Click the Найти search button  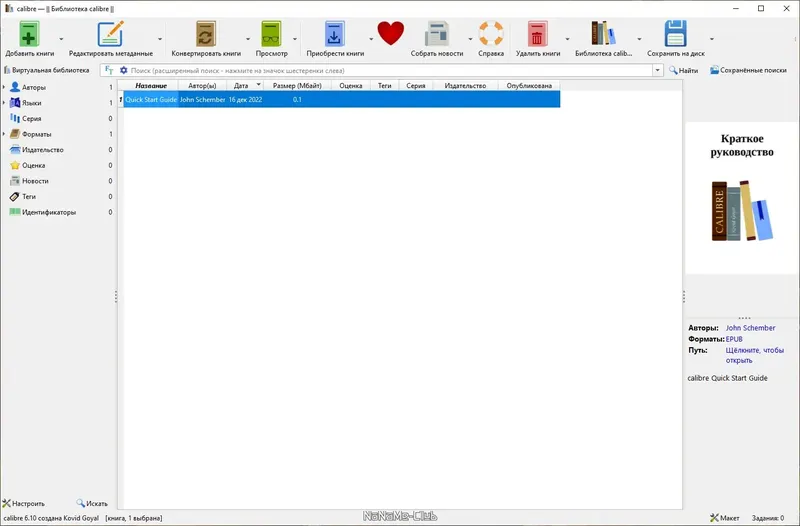[683, 70]
